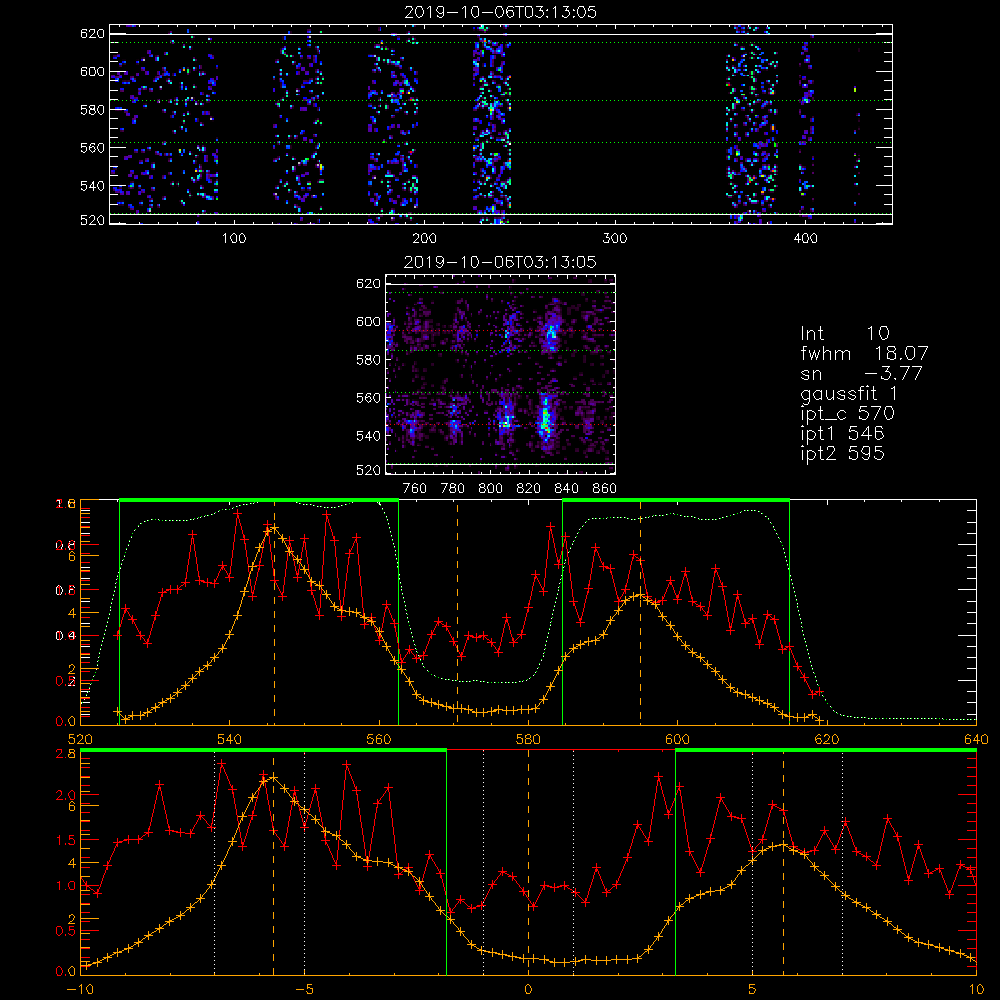This screenshot has width=1000, height=1000.
Task: Click x-axis label 0 of bottom plot
Action: pos(528,990)
